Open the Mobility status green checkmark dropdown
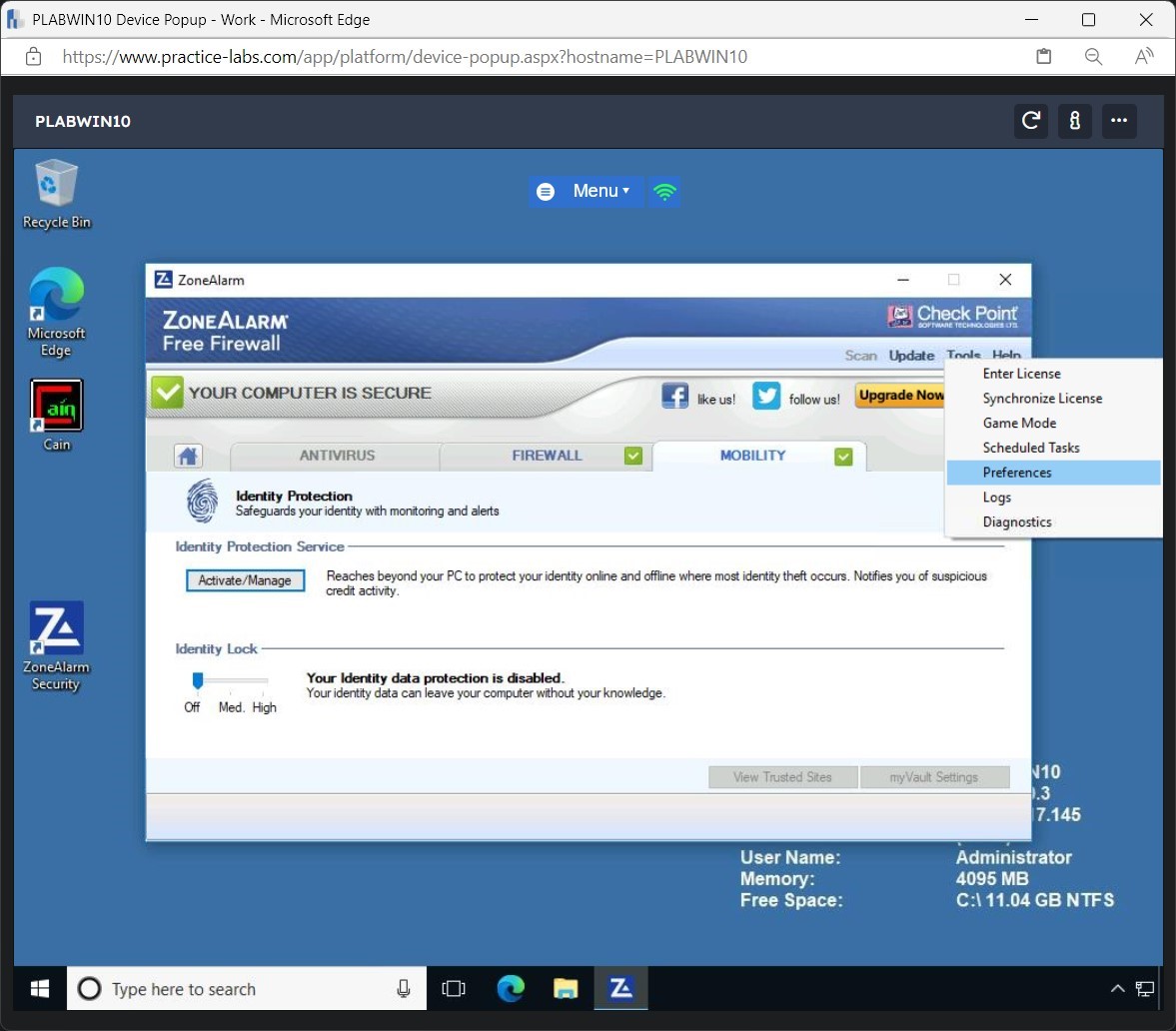The image size is (1176, 1031). 844,456
